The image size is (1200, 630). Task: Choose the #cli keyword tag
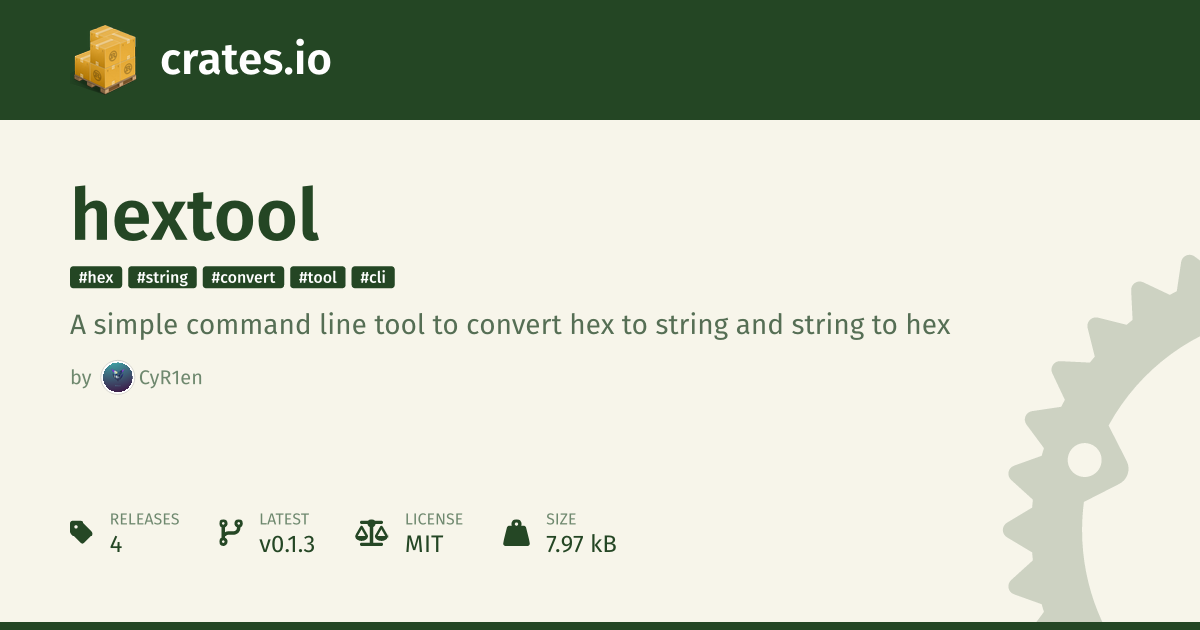[373, 277]
